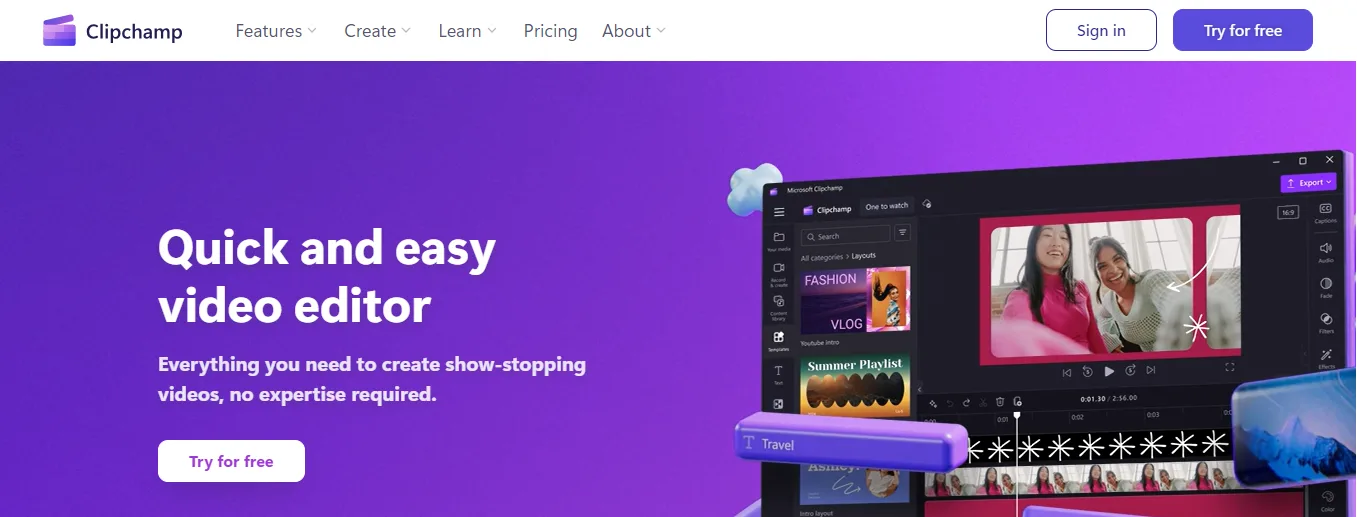Screen dimensions: 1357x517
Task: Open the Audio speaker icon panel
Action: [1326, 247]
